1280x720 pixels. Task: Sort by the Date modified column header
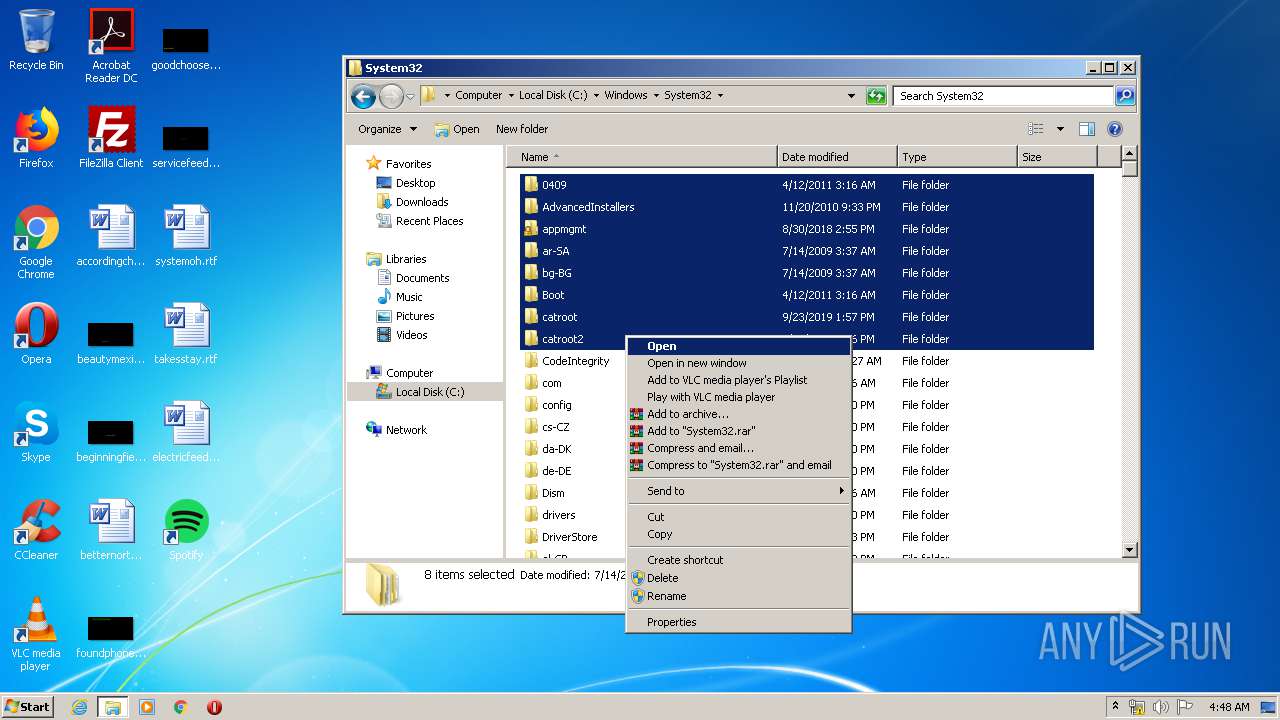[x=836, y=157]
